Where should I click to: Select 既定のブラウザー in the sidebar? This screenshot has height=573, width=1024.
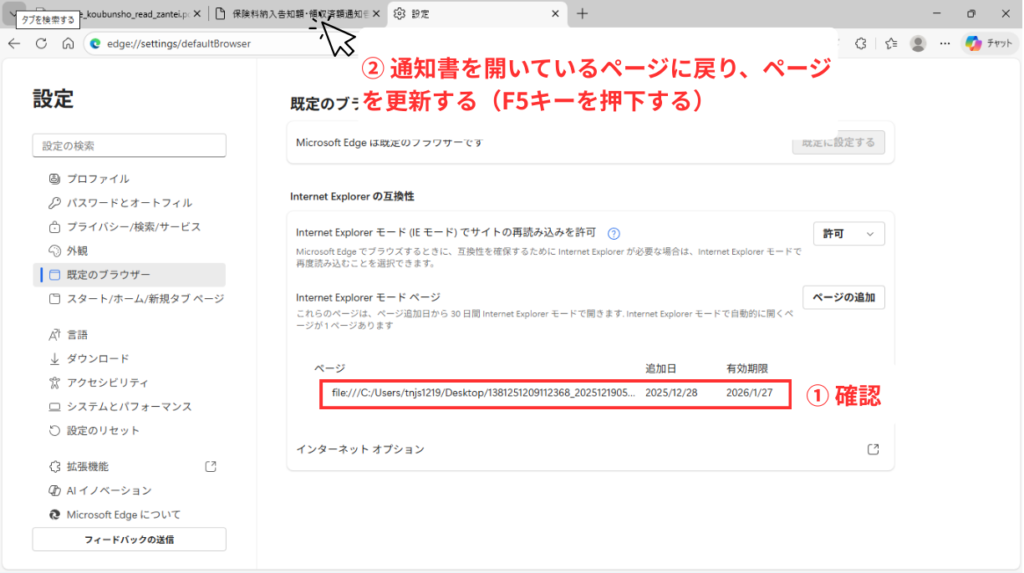tap(129, 275)
